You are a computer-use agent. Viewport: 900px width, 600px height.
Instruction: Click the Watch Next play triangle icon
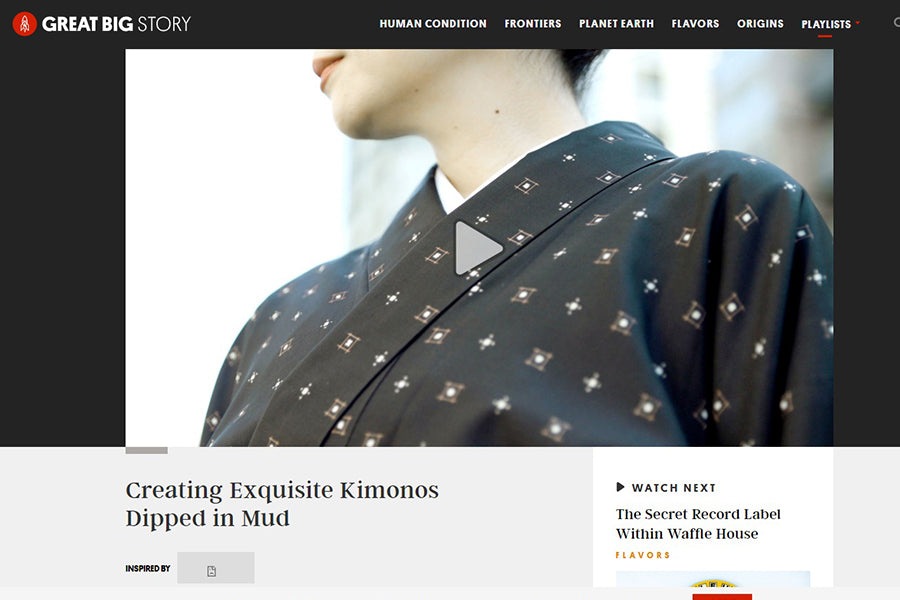coord(620,487)
